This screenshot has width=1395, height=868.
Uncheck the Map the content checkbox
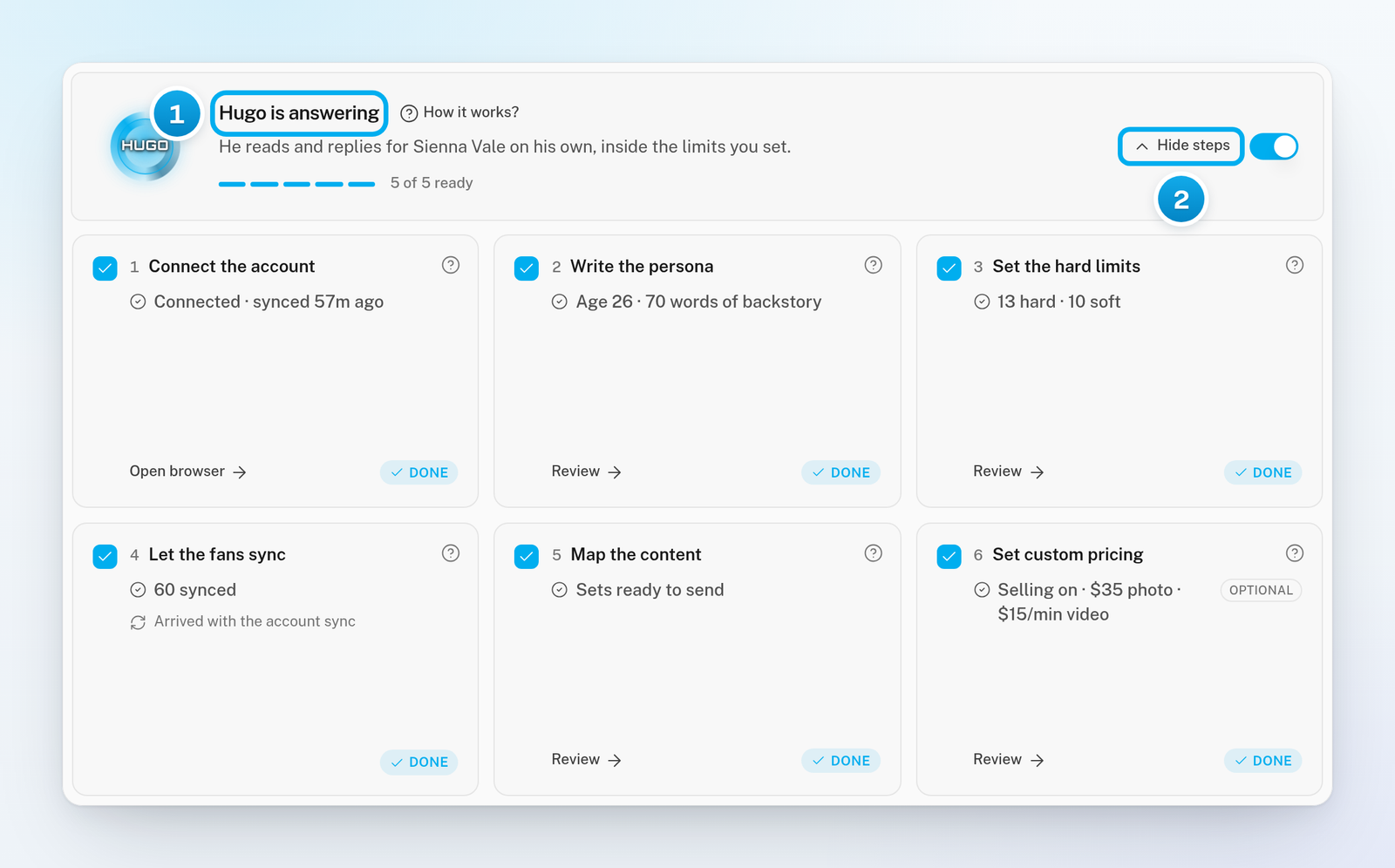pos(527,556)
